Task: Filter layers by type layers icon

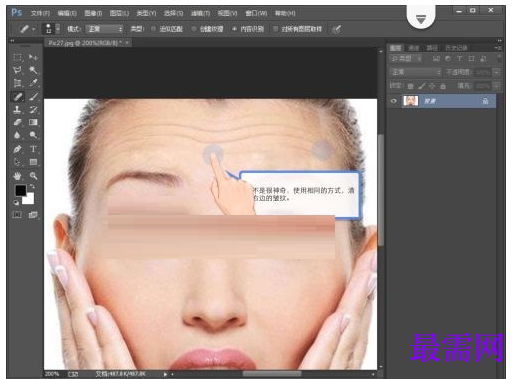Action: (x=460, y=59)
